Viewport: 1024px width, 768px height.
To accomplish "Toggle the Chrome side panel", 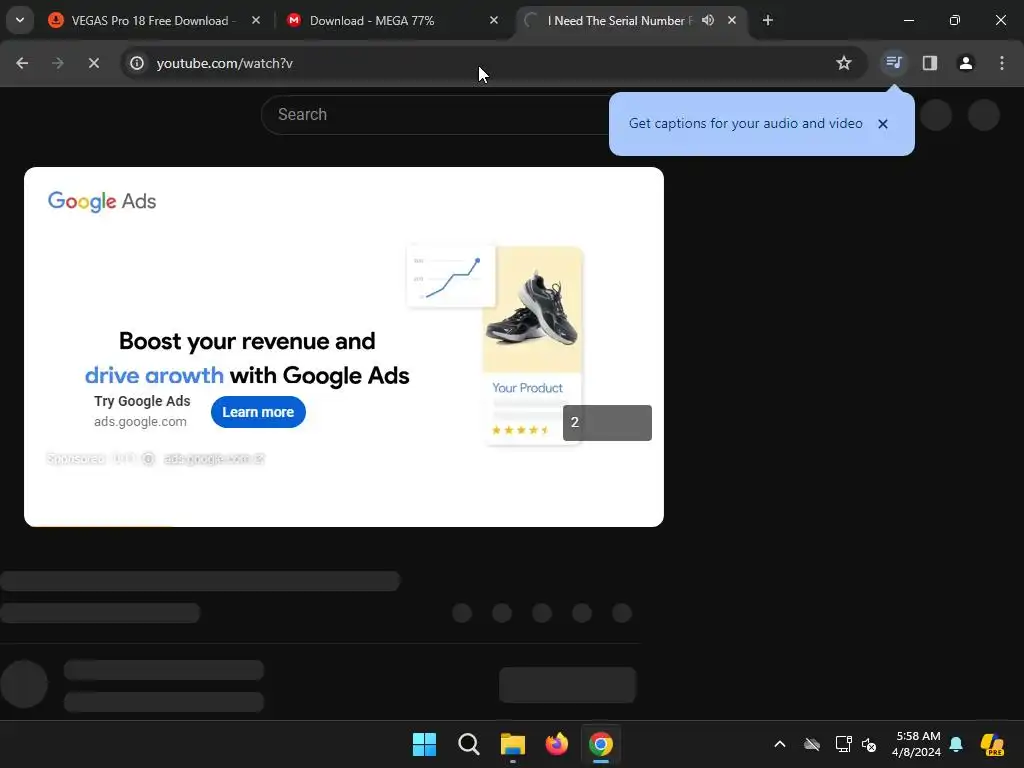I will pyautogui.click(x=930, y=63).
